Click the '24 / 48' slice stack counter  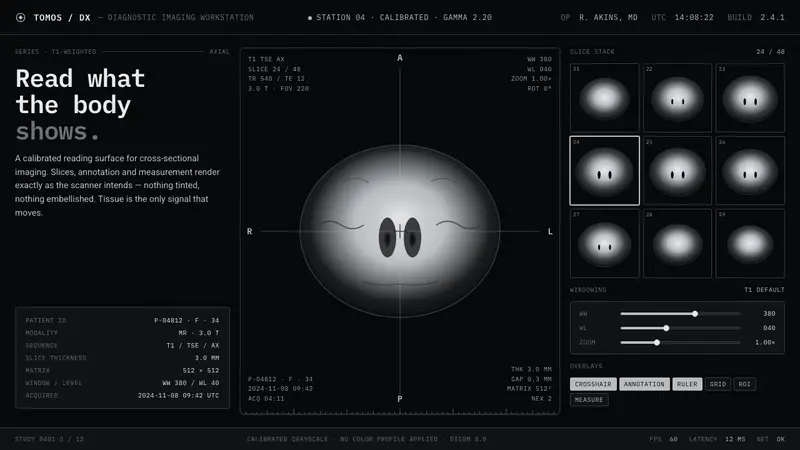[x=770, y=52]
